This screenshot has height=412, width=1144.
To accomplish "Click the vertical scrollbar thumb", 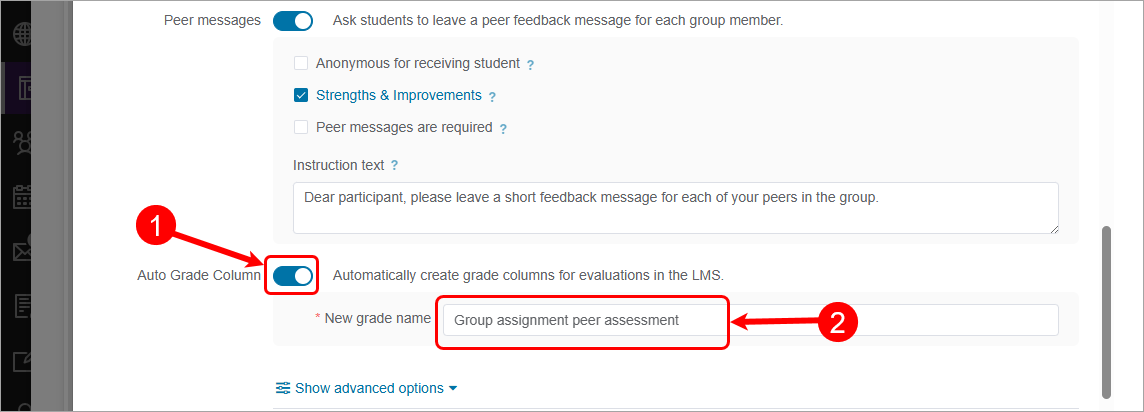I will click(x=1106, y=310).
